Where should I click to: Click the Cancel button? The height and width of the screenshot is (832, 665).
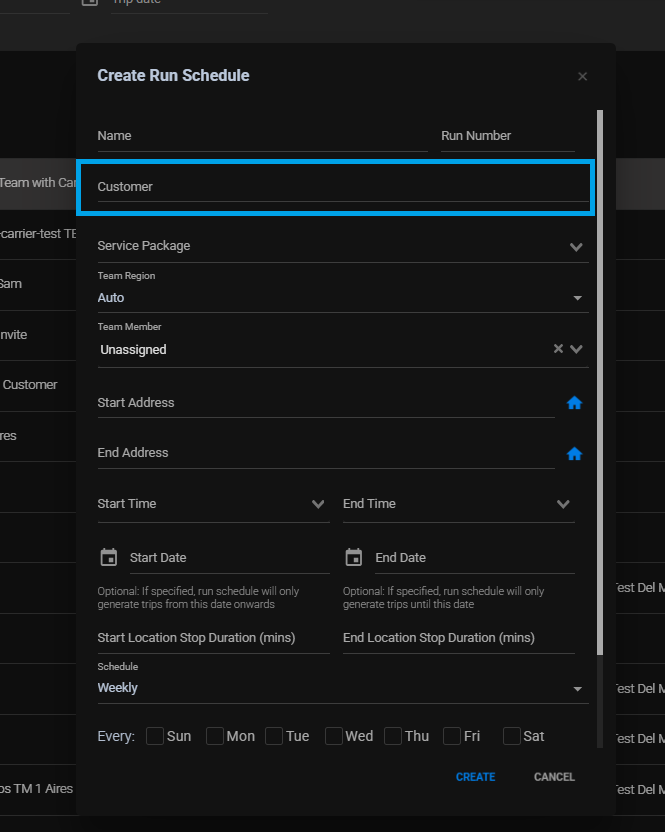click(x=554, y=777)
